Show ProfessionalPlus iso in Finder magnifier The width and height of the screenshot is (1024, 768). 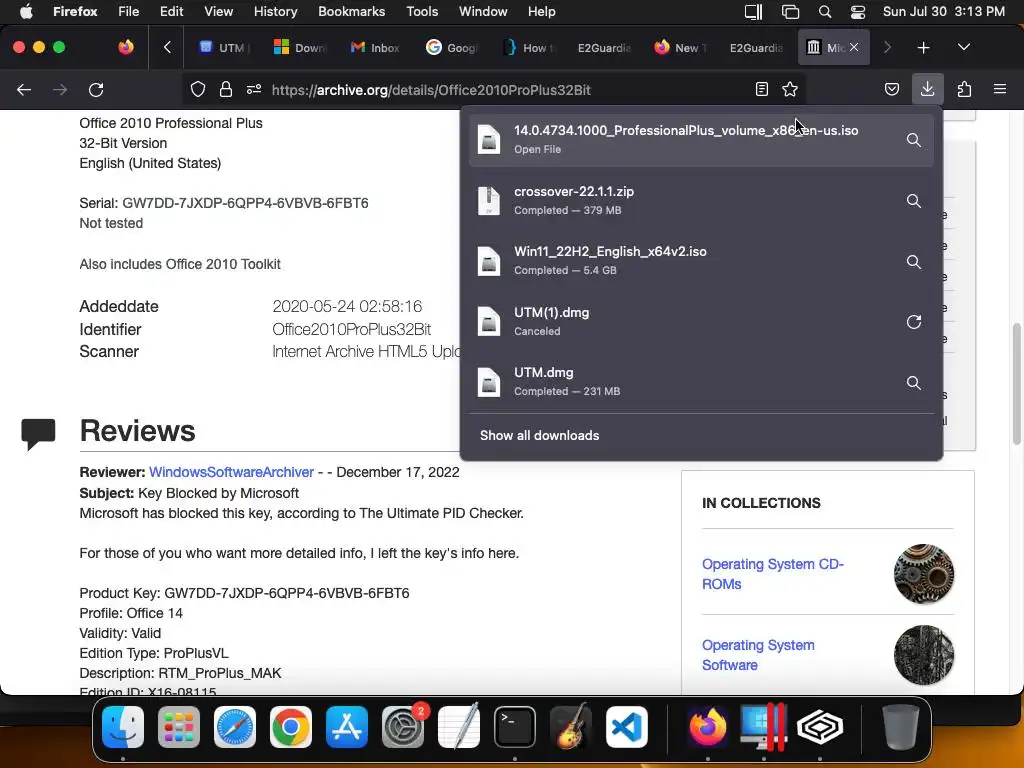coord(914,140)
